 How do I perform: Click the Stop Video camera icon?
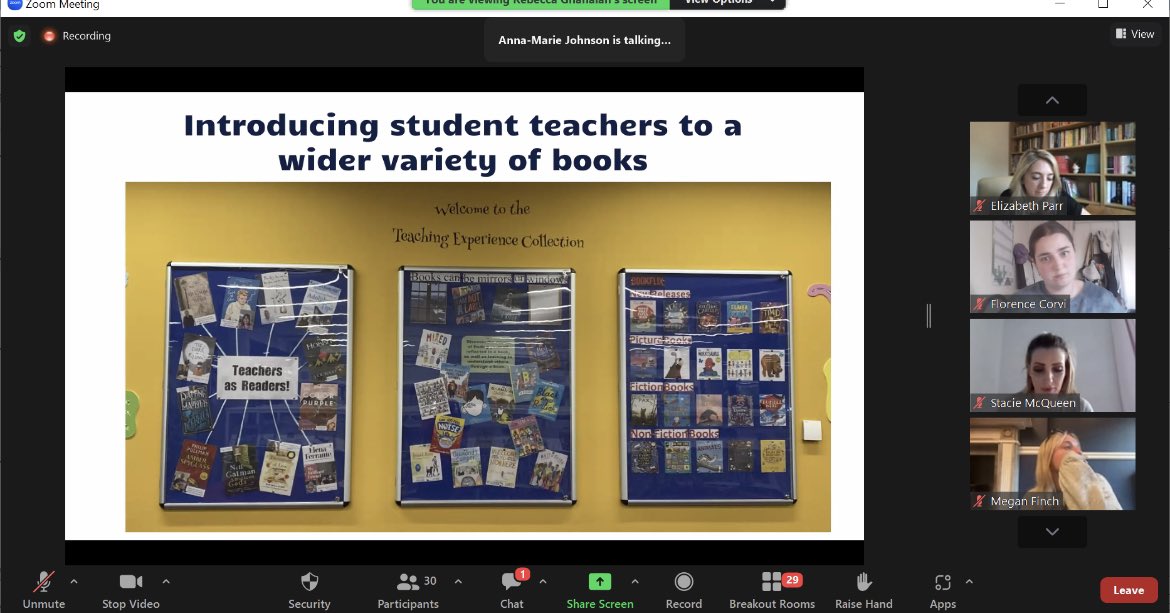[x=131, y=581]
